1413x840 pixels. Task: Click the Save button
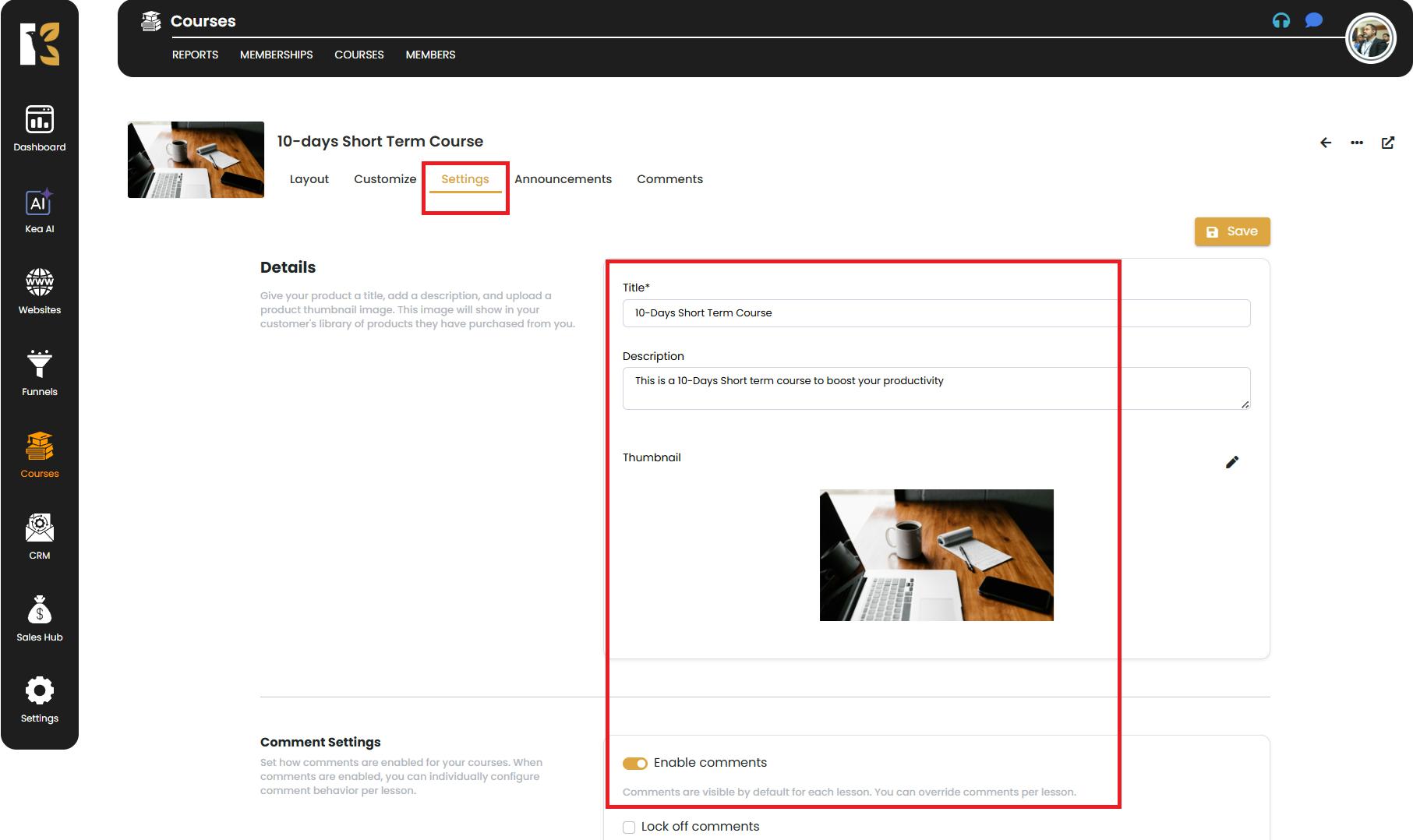click(x=1231, y=231)
